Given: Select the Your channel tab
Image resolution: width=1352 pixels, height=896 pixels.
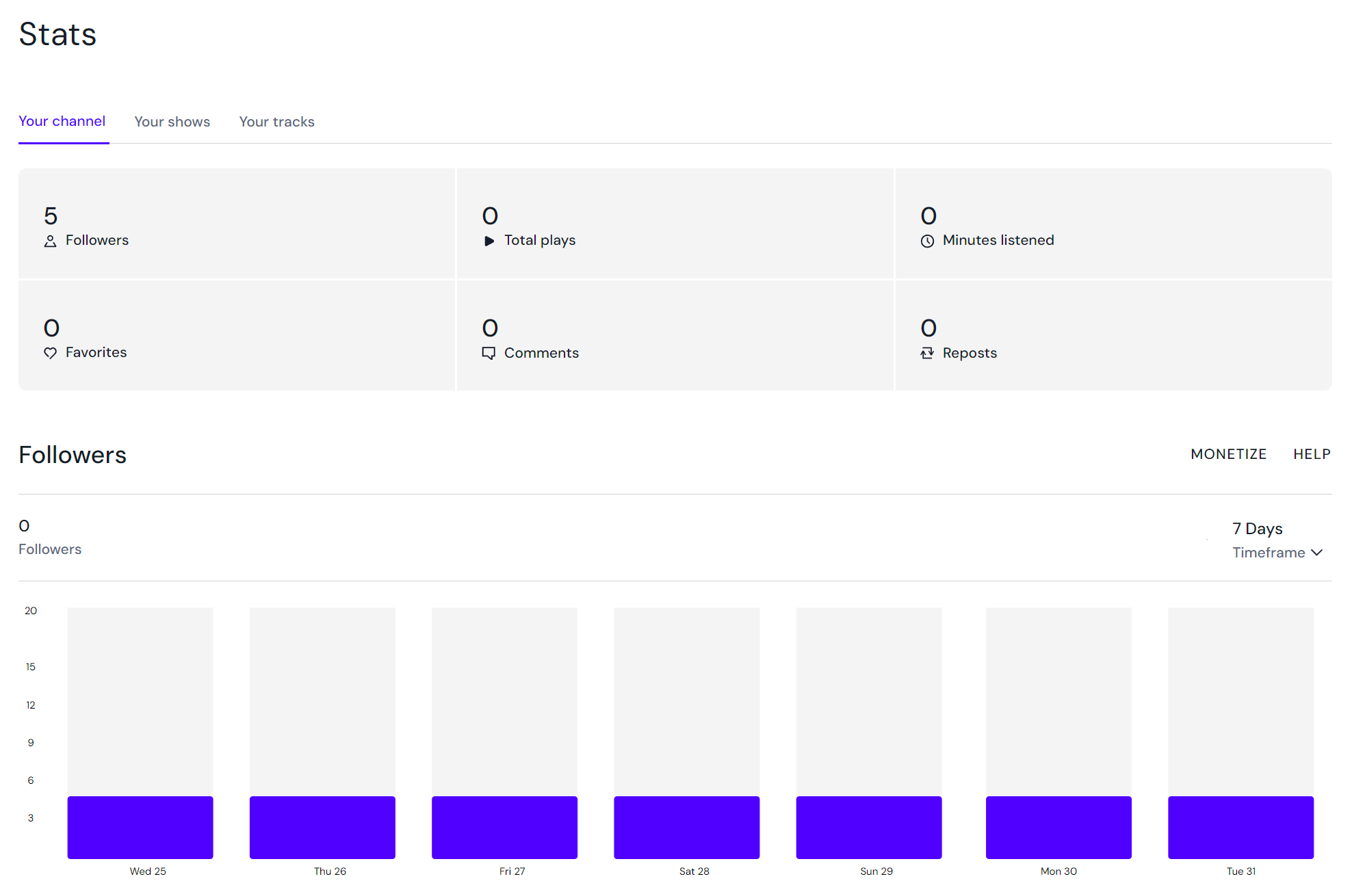Looking at the screenshot, I should (62, 122).
